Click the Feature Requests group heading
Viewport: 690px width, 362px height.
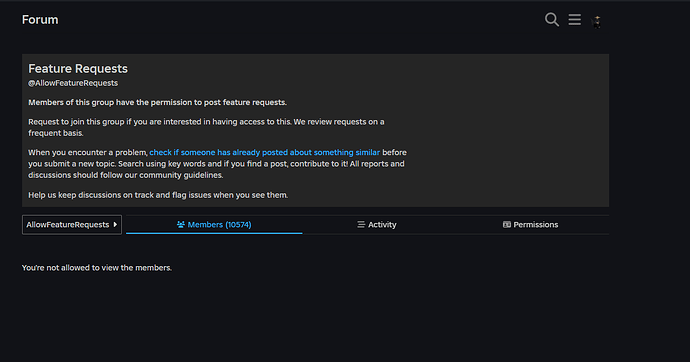(x=78, y=69)
